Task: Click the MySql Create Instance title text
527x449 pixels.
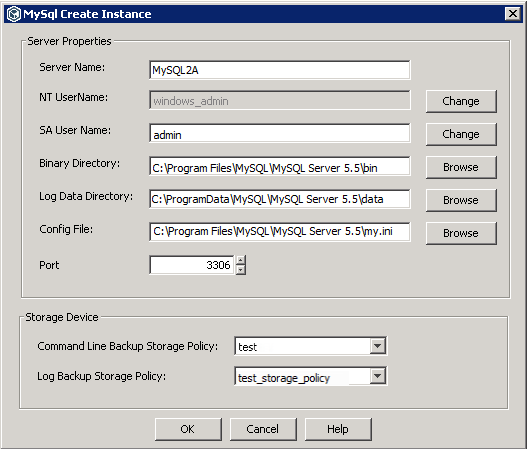Action: click(x=87, y=14)
